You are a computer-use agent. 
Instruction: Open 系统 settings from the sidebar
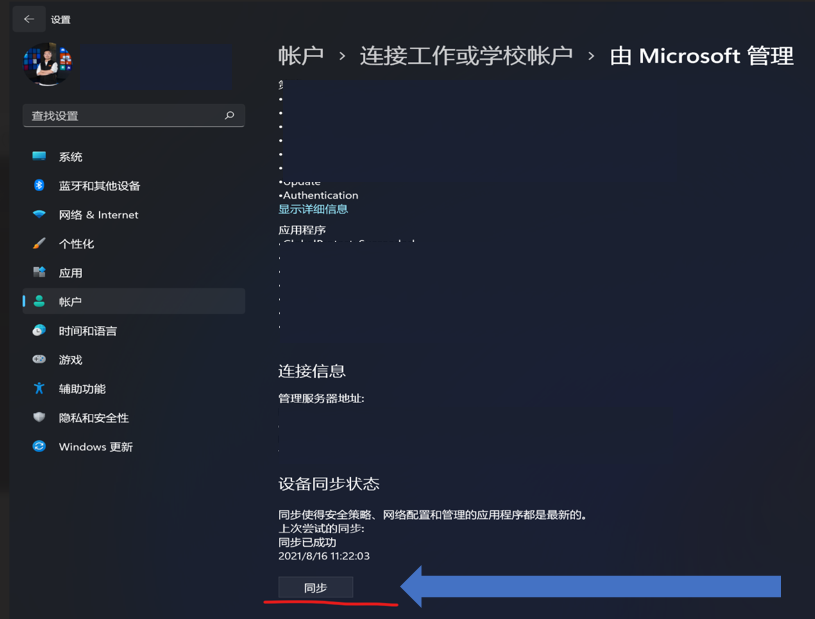coord(70,156)
